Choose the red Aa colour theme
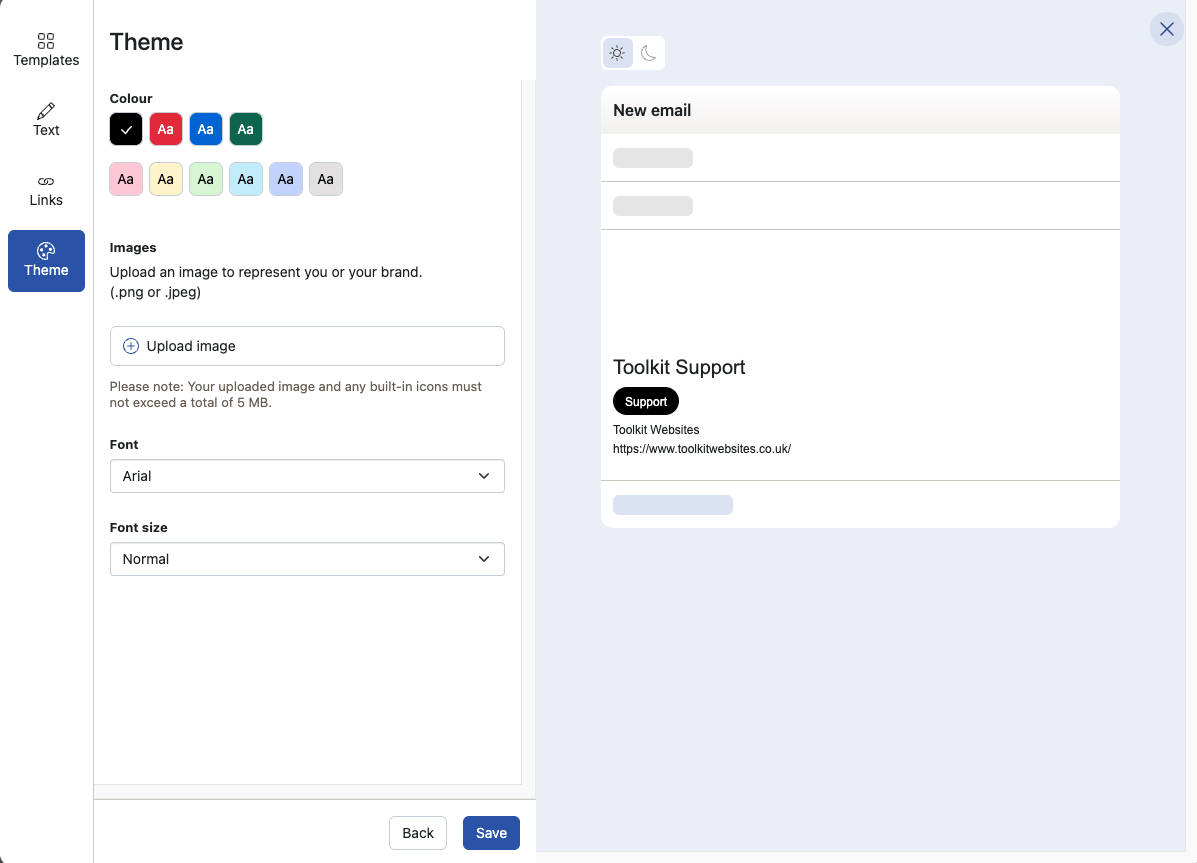1197x863 pixels. click(x=166, y=129)
